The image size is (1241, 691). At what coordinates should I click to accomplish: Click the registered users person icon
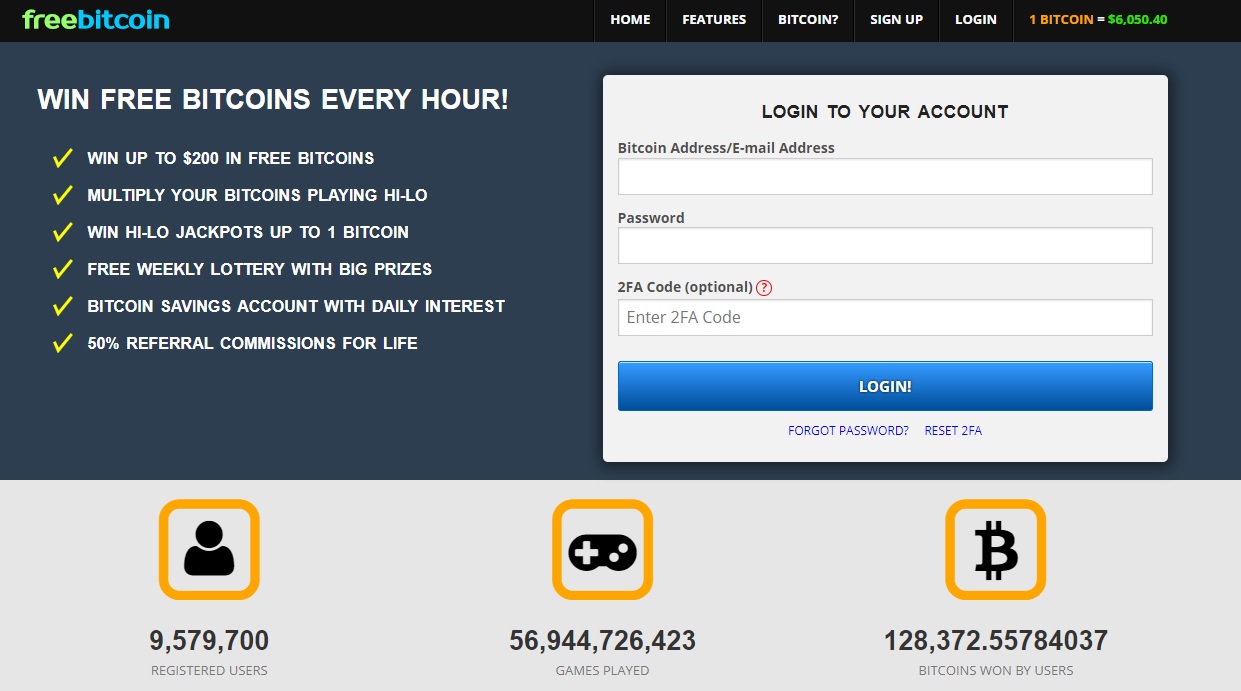[209, 550]
